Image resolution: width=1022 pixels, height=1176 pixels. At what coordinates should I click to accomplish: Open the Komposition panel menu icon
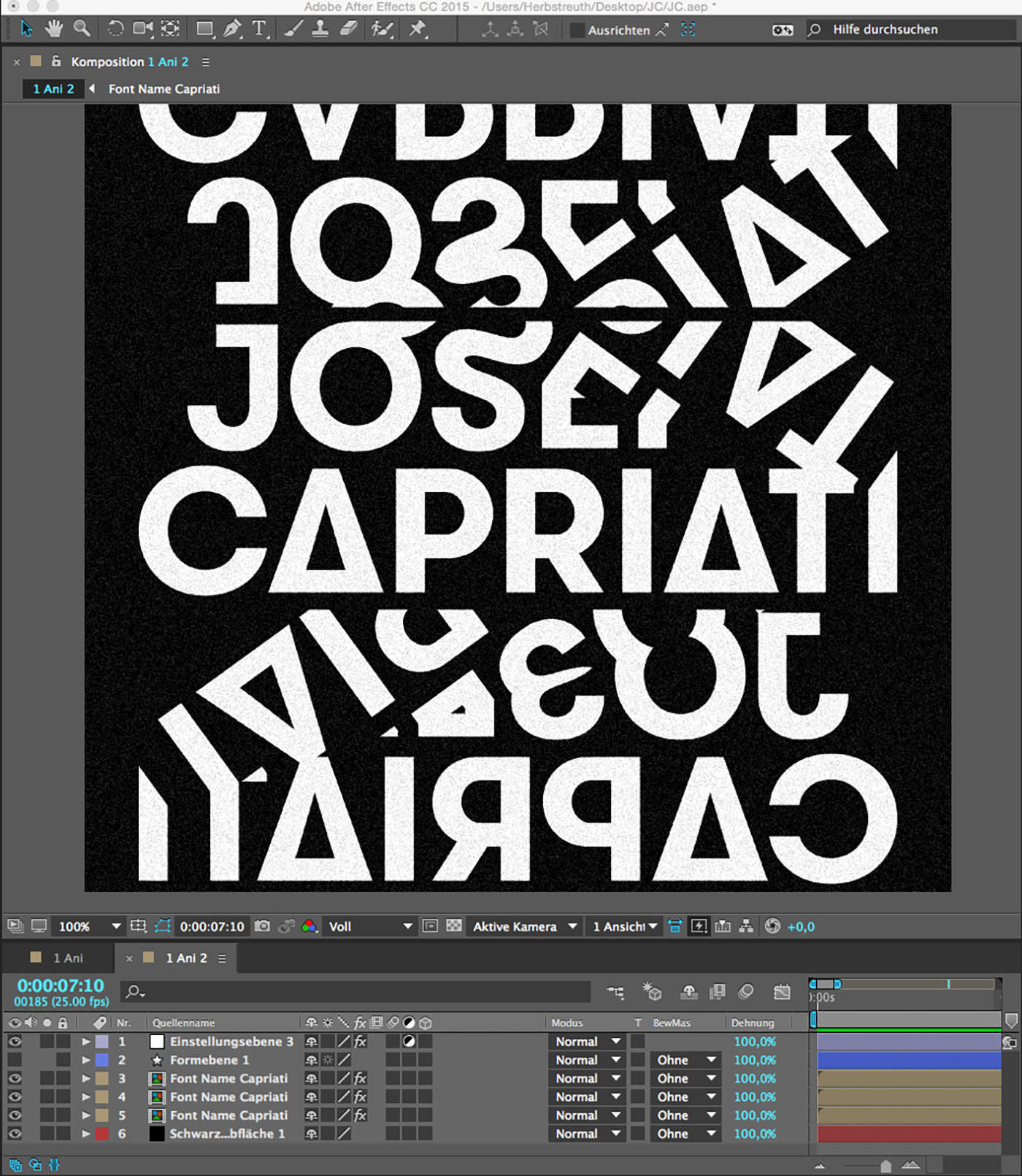click(206, 62)
